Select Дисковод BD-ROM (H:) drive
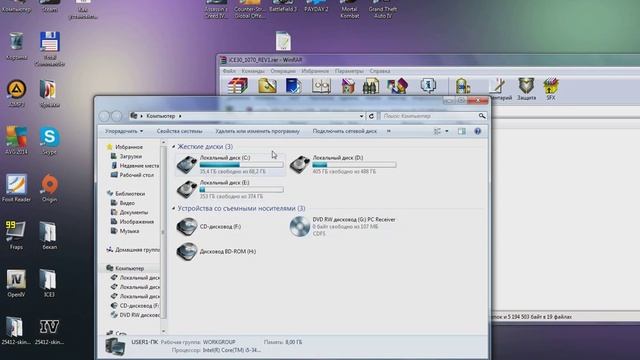640x360 pixels. tap(217, 251)
